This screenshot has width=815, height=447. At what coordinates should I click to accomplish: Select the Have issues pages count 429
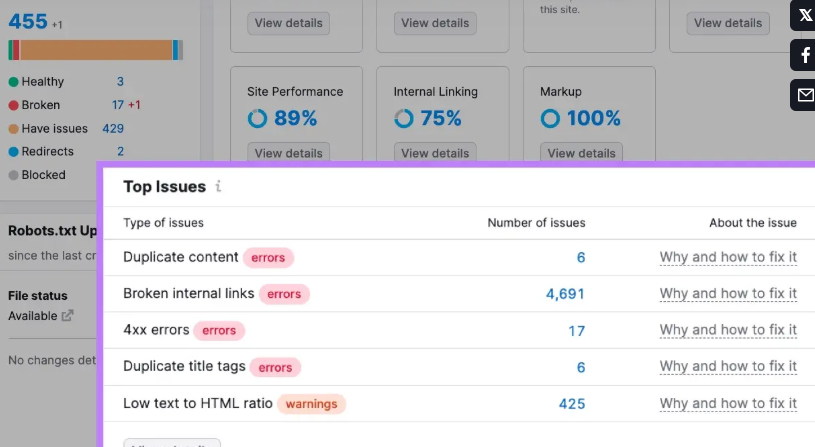[113, 129]
